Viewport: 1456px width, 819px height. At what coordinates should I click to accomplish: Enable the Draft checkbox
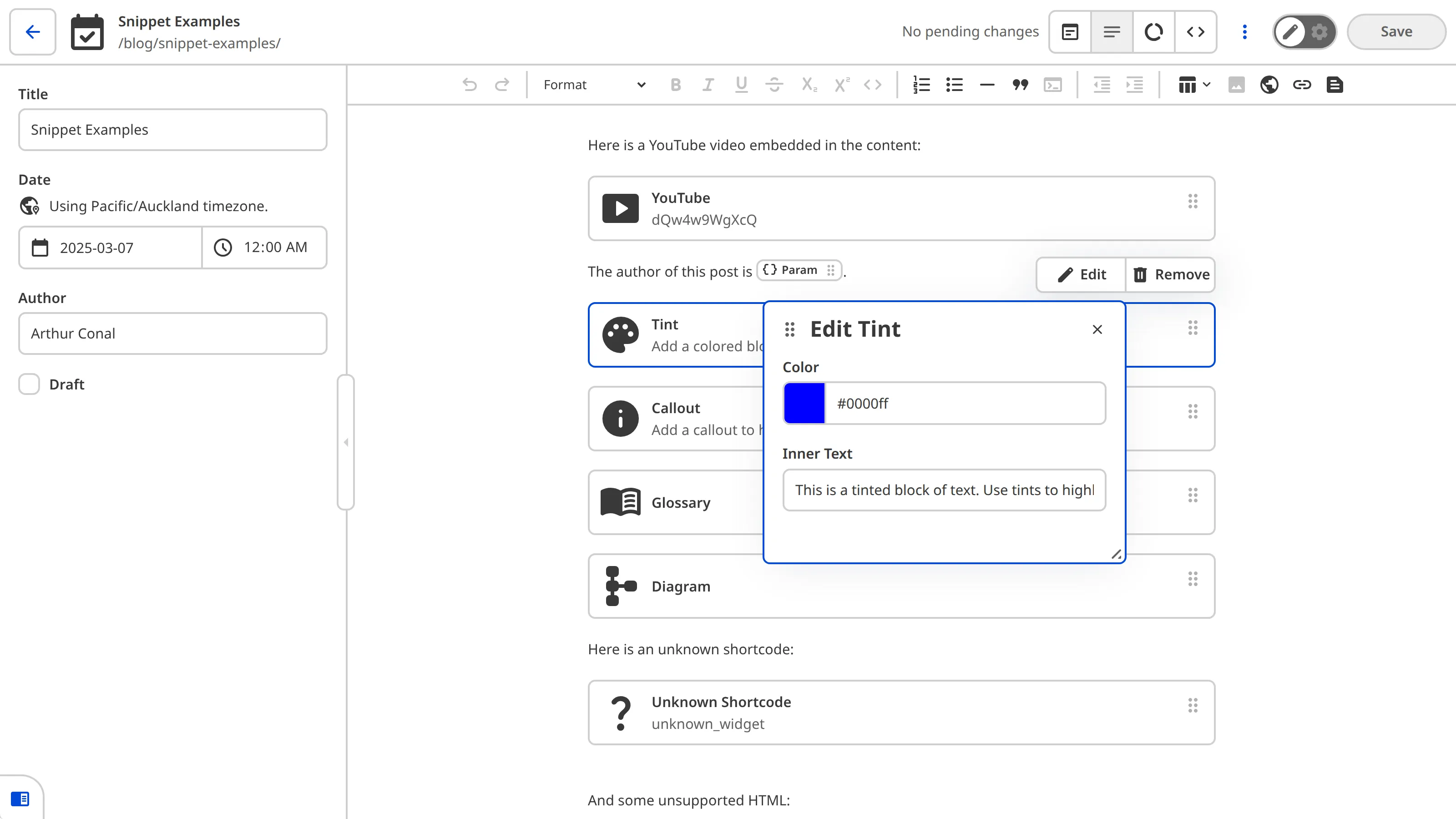tap(29, 384)
